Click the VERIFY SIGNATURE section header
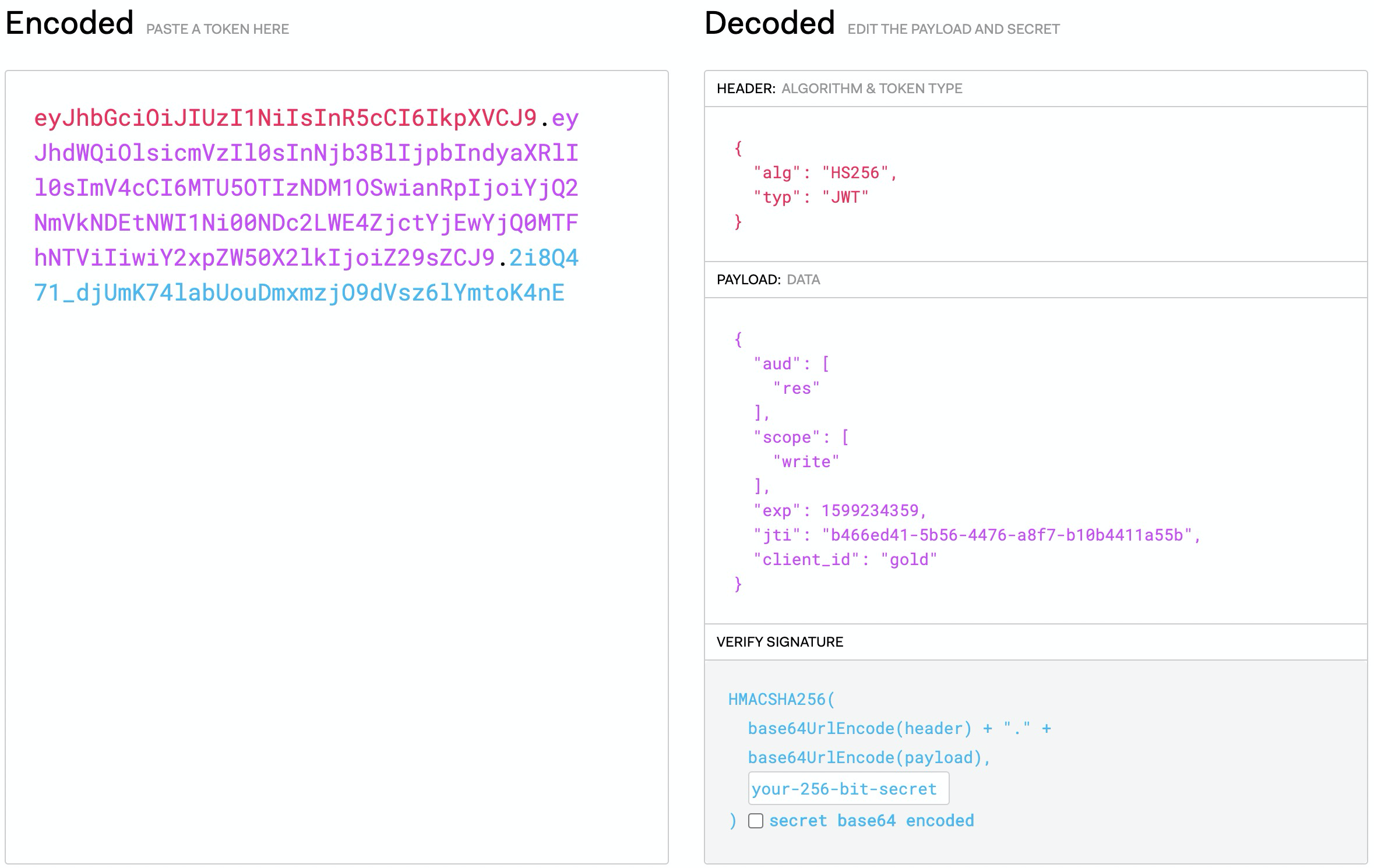Viewport: 1374px width, 868px height. tap(780, 641)
